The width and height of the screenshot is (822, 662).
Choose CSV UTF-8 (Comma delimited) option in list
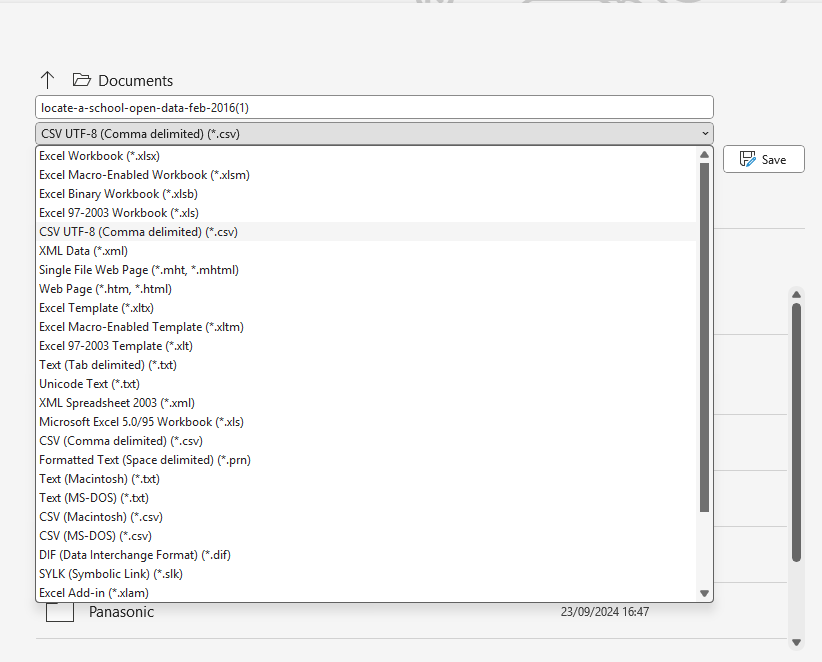coord(367,232)
